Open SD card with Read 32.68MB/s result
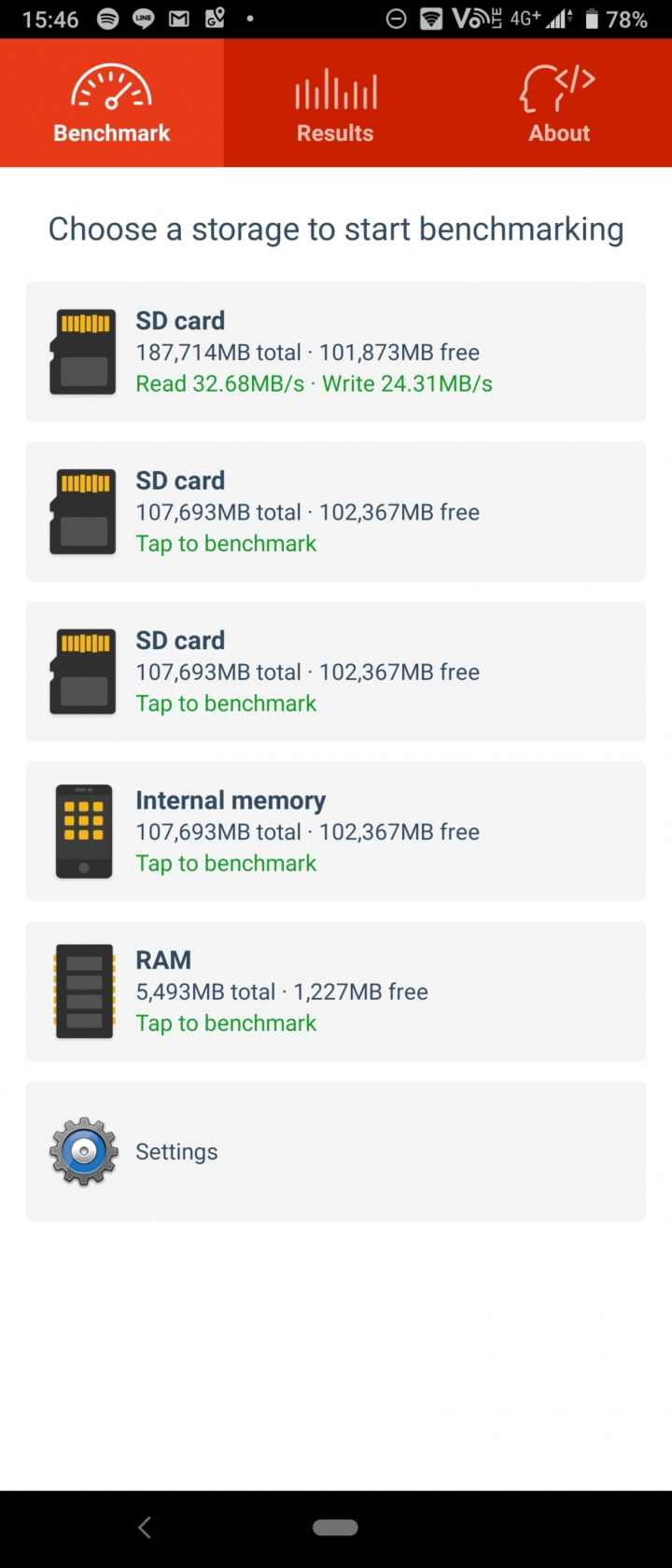Screen dimensions: 672x1568 pos(336,352)
